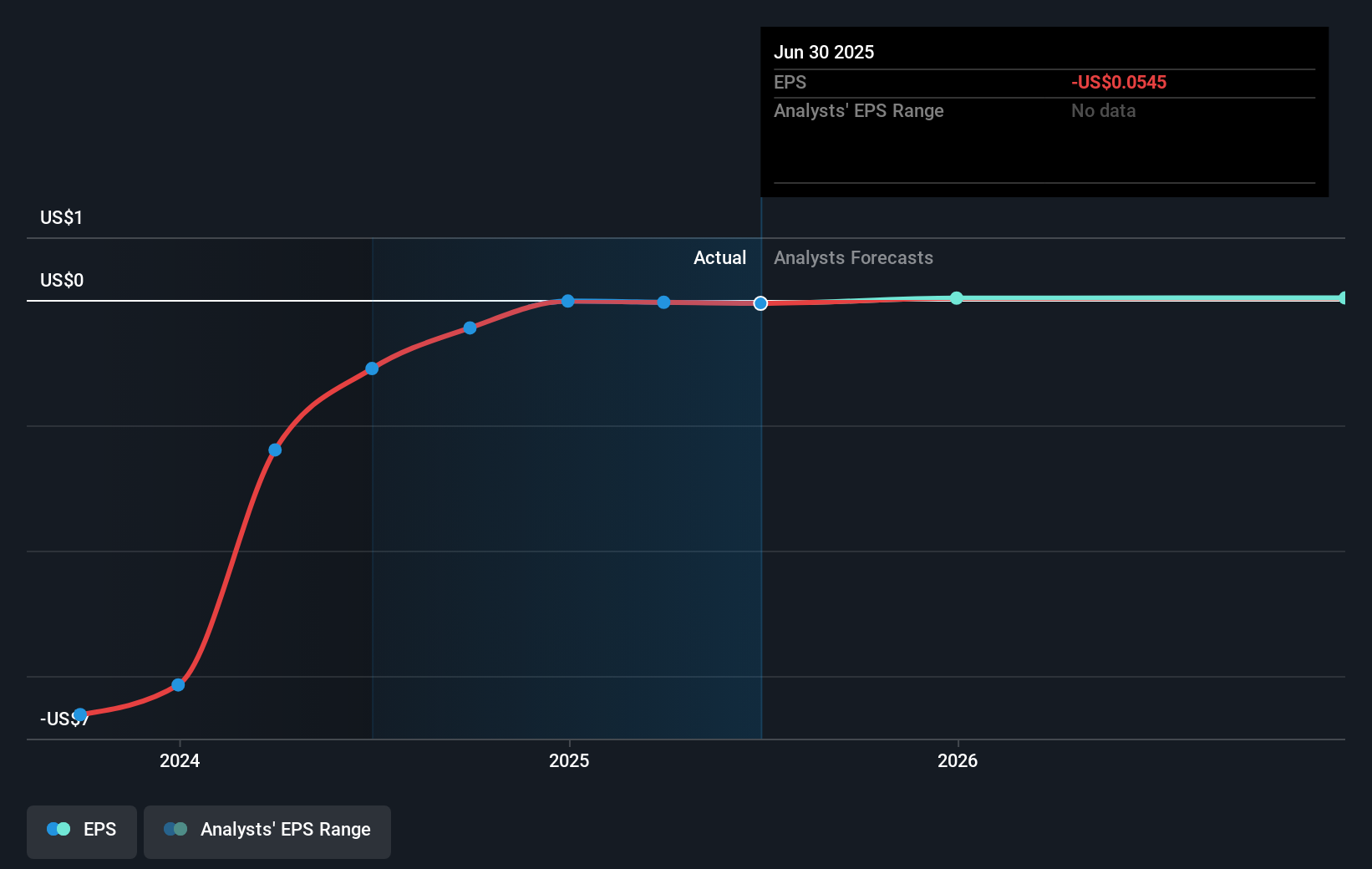Click the 2025 axis label
1372x869 pixels.
tap(569, 761)
